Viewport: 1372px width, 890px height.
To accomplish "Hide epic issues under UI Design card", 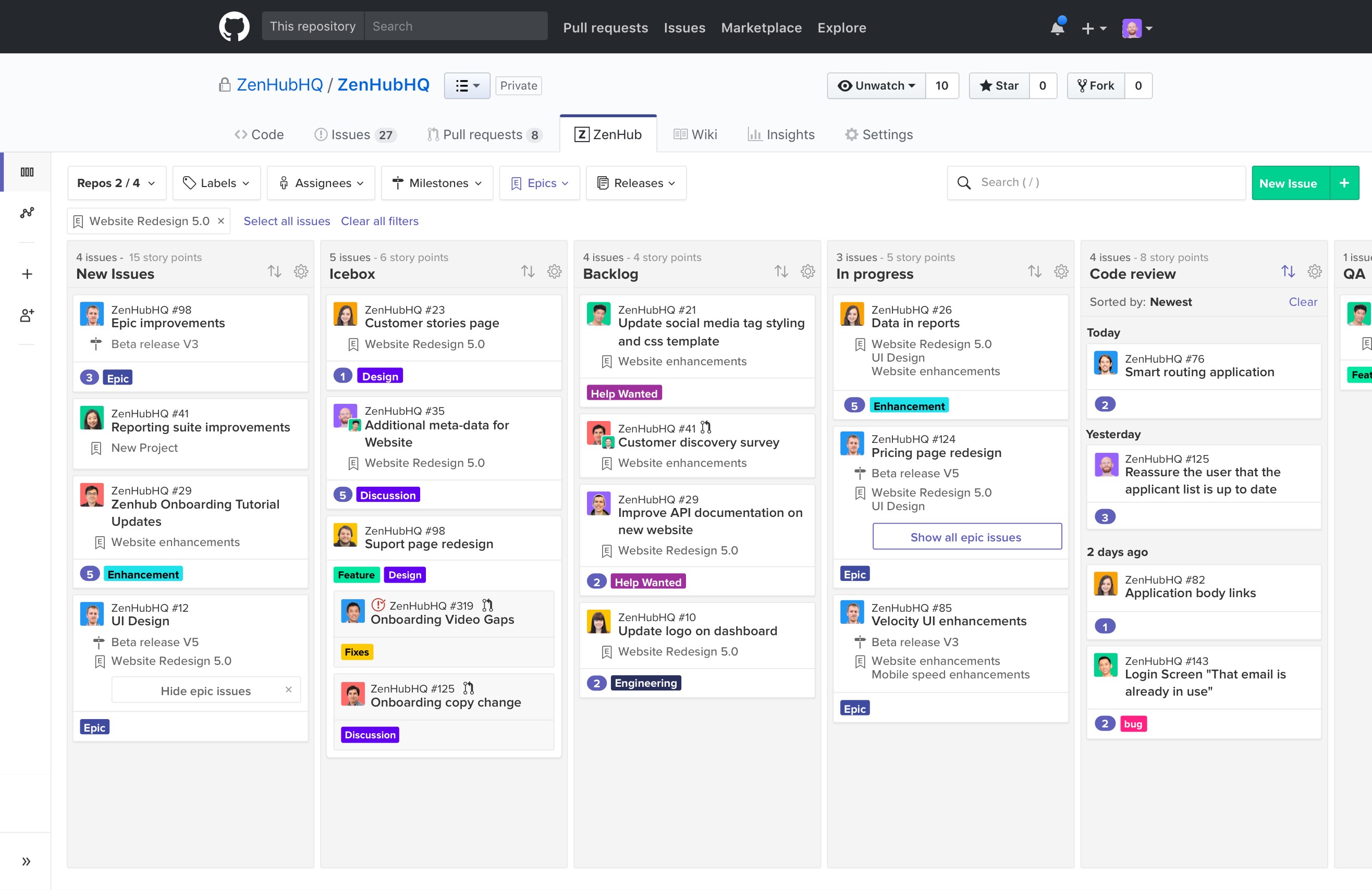I will click(x=206, y=690).
